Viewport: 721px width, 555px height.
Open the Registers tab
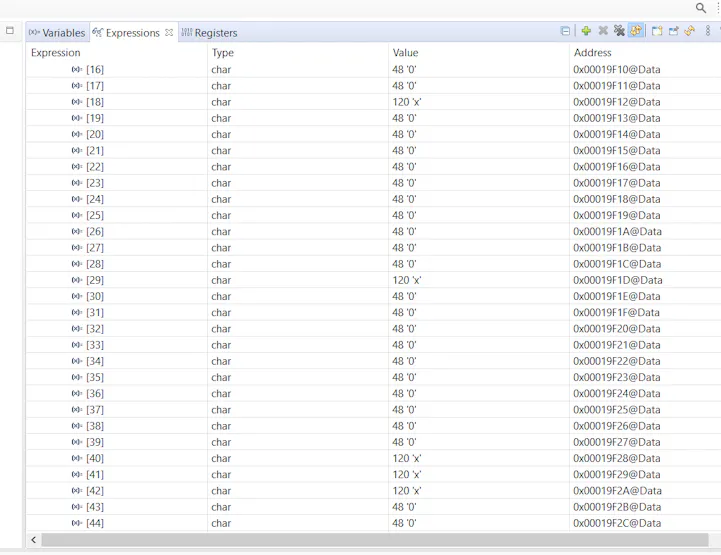click(x=209, y=33)
